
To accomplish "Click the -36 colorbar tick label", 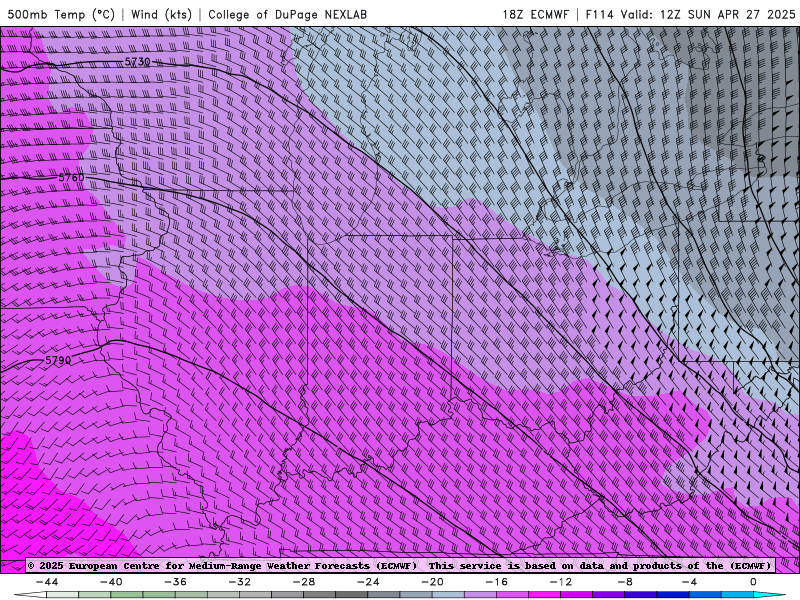I will pyautogui.click(x=176, y=582).
